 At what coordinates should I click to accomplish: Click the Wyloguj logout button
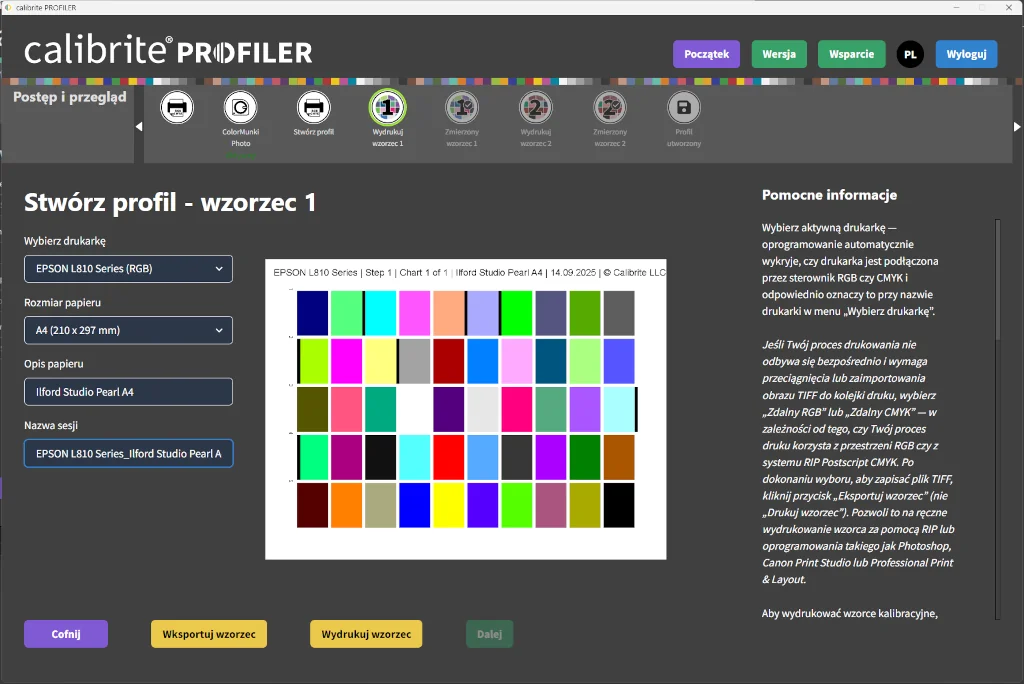[966, 54]
